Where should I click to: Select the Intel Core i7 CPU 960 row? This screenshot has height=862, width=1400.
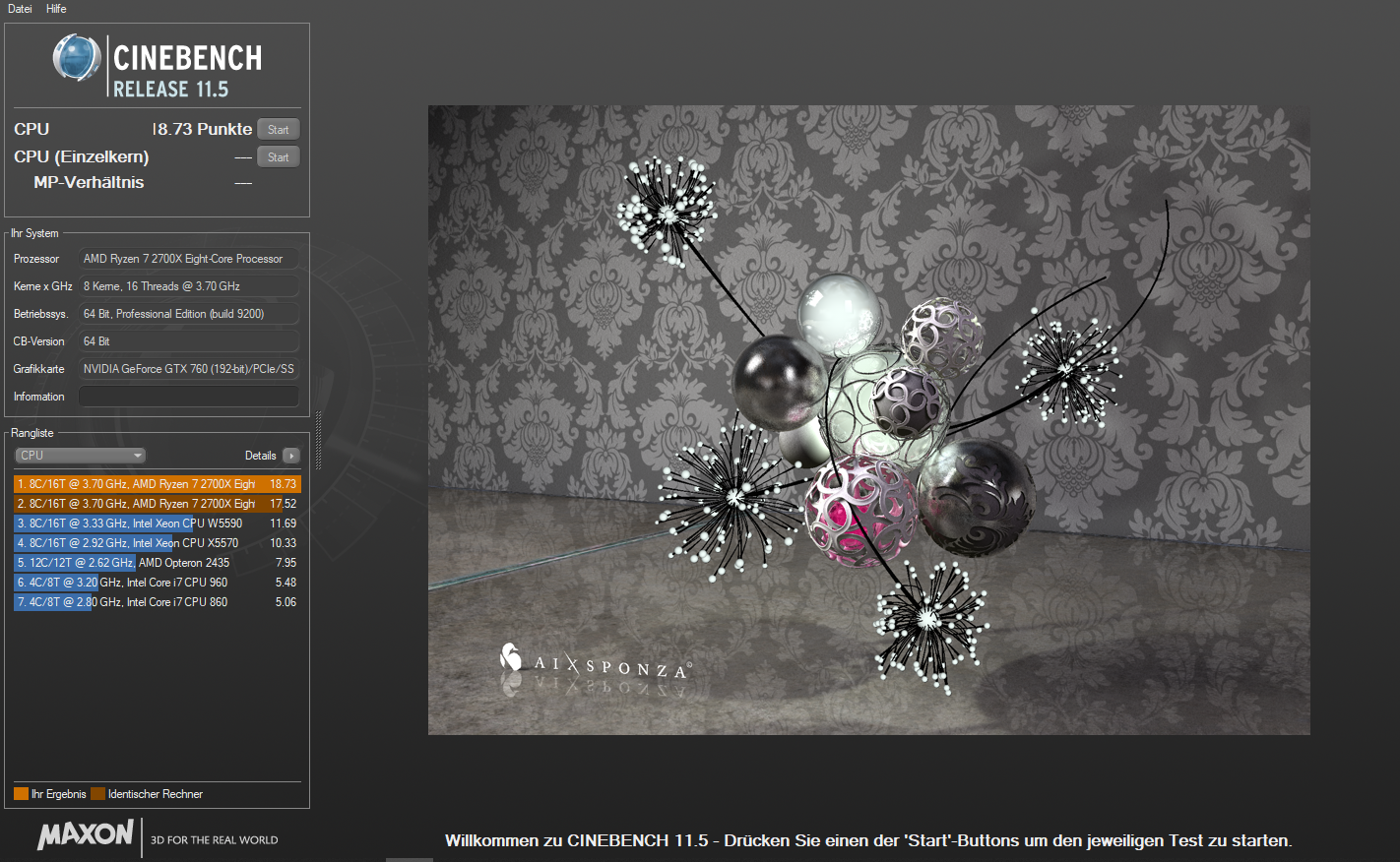pyautogui.click(x=158, y=583)
